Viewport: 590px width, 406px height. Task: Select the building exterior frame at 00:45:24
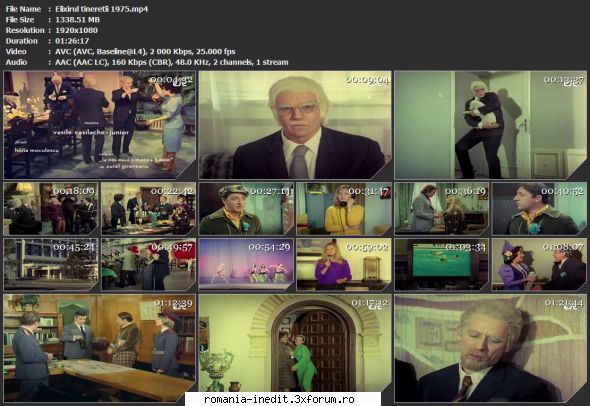(x=51, y=265)
